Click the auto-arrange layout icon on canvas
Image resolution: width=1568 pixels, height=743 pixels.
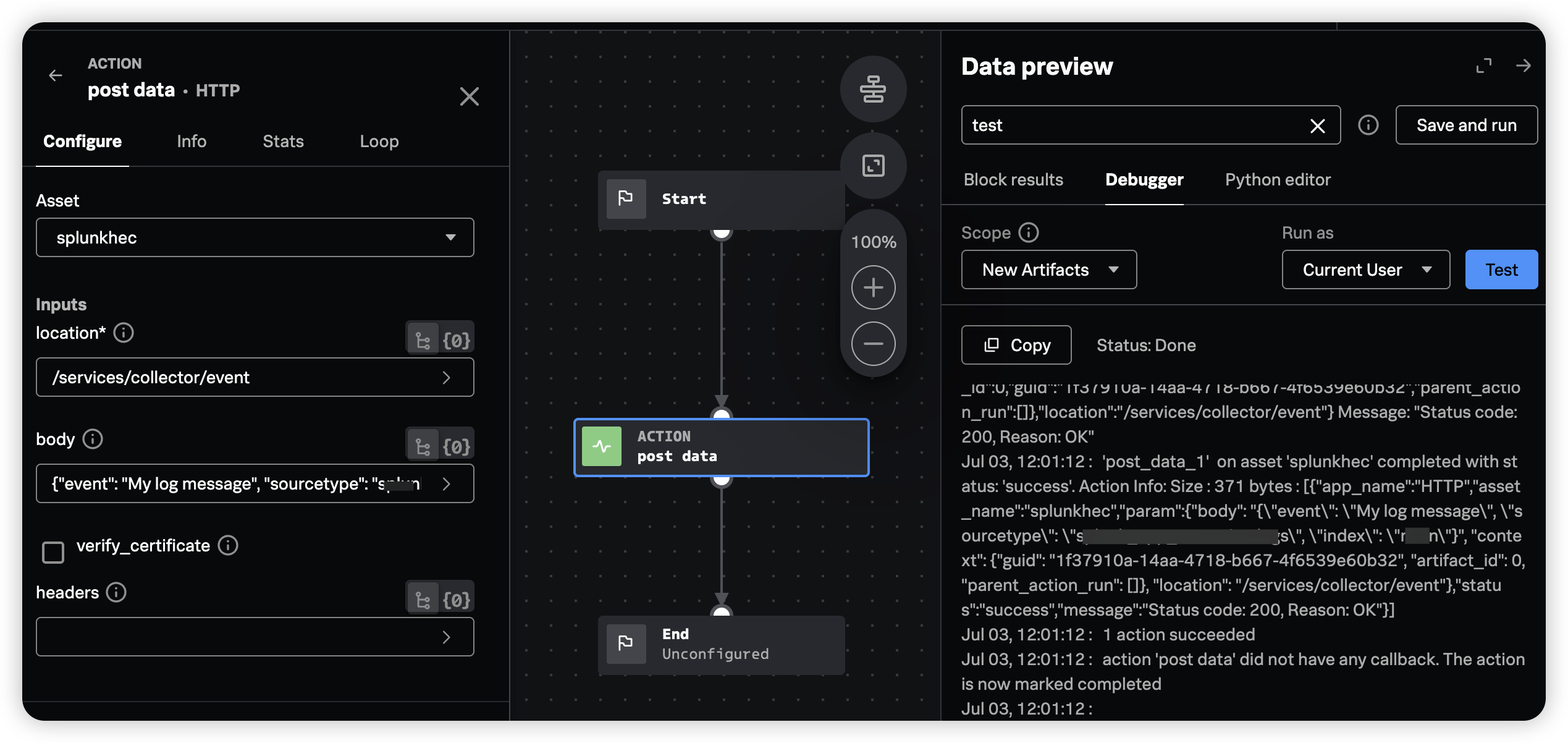point(873,89)
